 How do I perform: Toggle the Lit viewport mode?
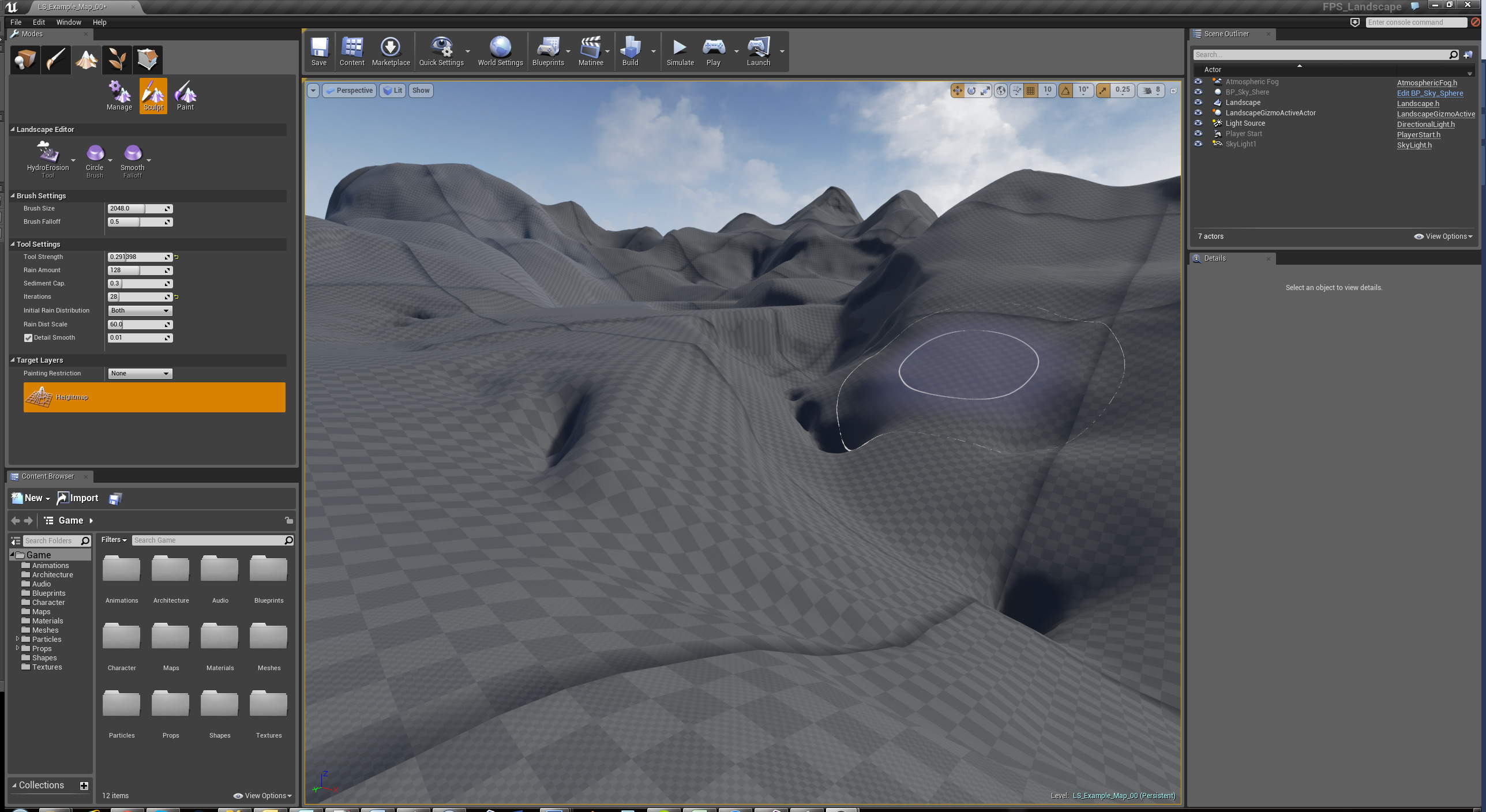393,90
